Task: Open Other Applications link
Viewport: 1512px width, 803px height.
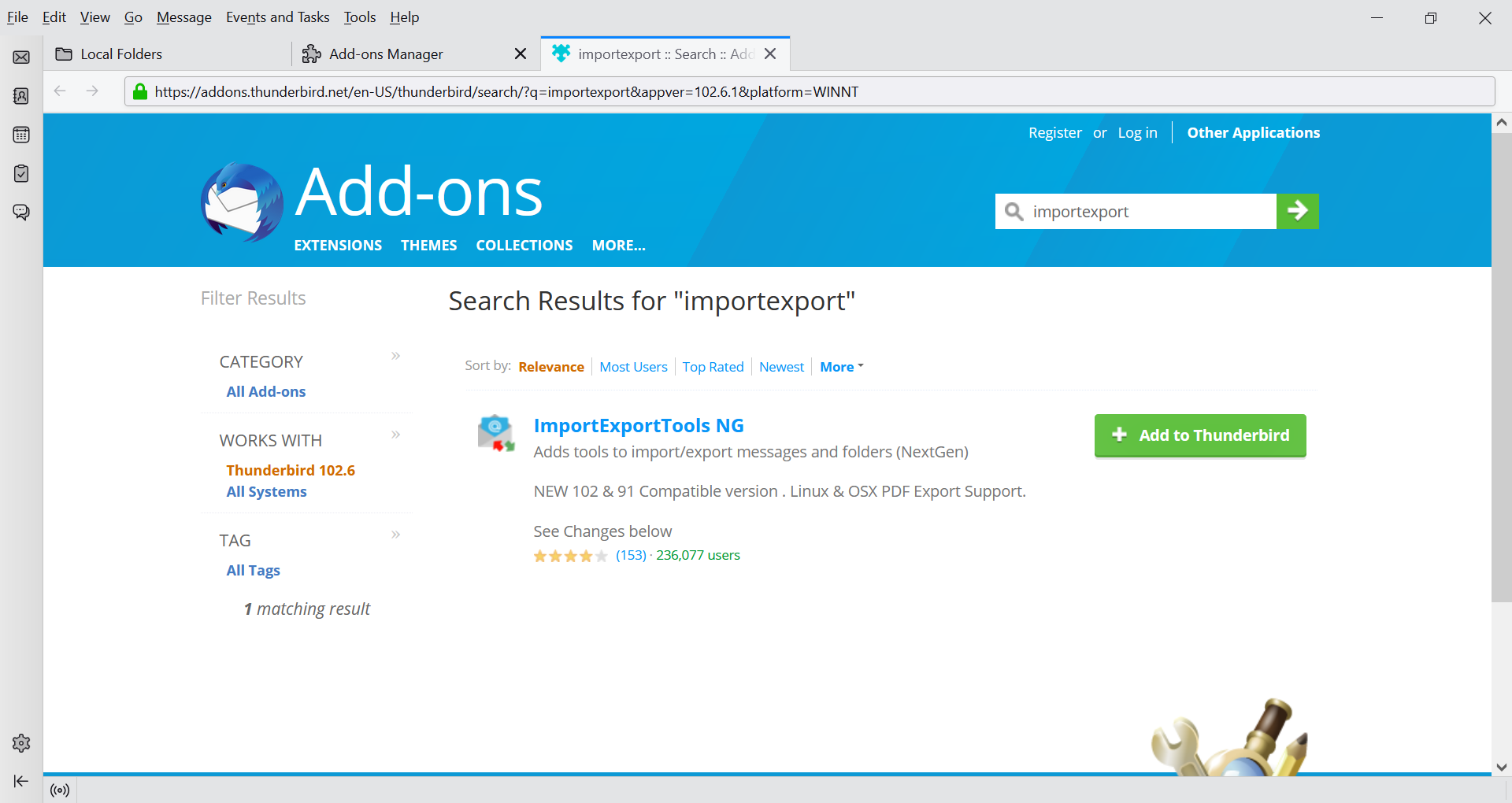Action: tap(1253, 133)
